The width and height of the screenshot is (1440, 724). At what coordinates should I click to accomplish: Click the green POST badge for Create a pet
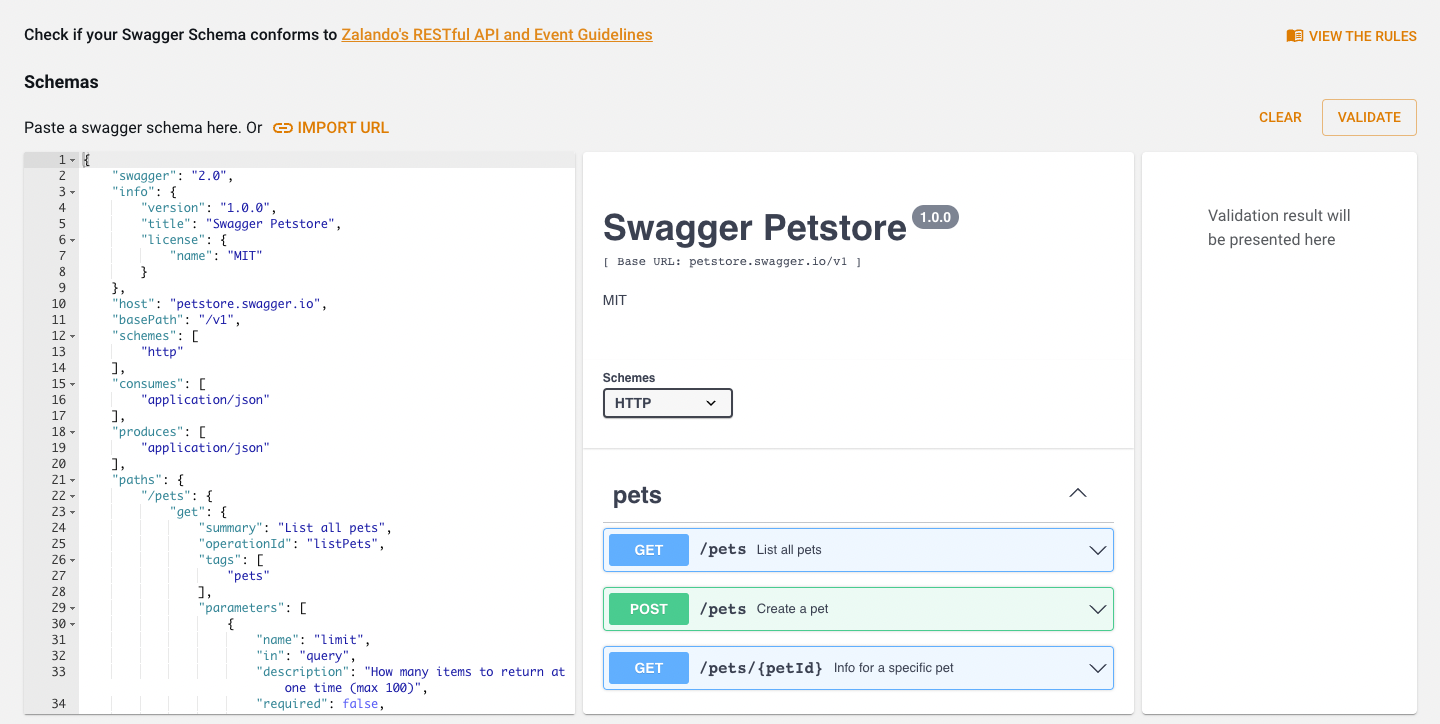click(x=648, y=608)
